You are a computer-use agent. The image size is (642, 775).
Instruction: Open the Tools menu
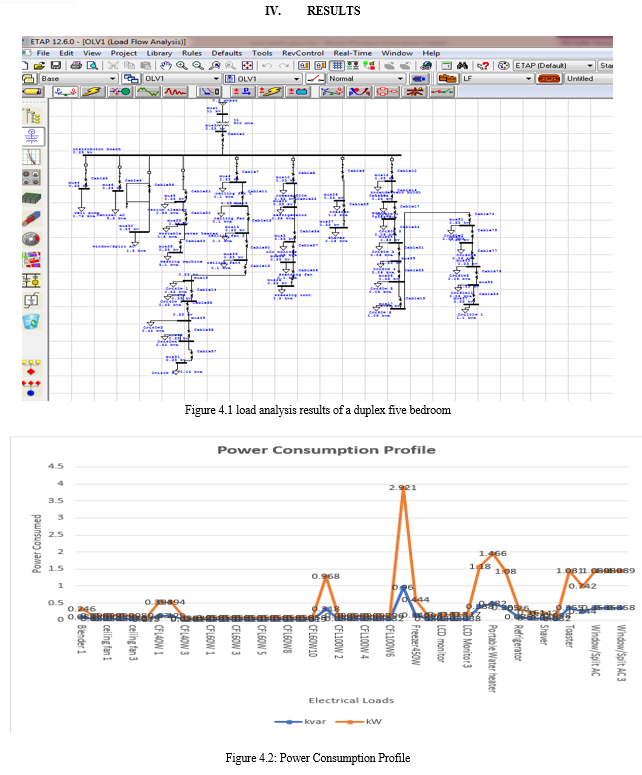(262, 53)
